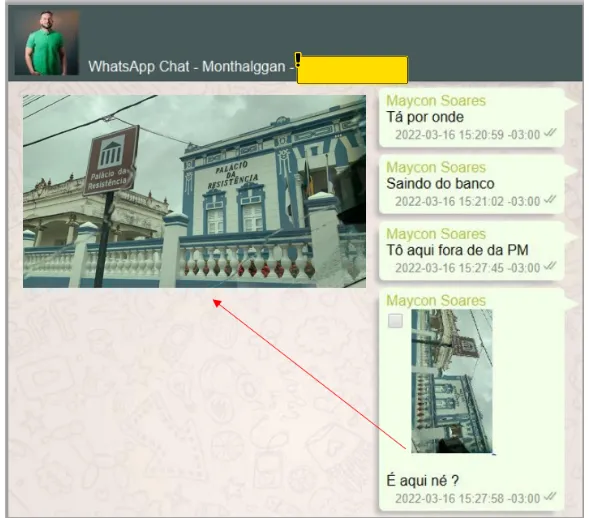This screenshot has width=589, height=518.
Task: Click timestamp 2022-03-16 15:27:58 -03:00
Action: pos(467,498)
